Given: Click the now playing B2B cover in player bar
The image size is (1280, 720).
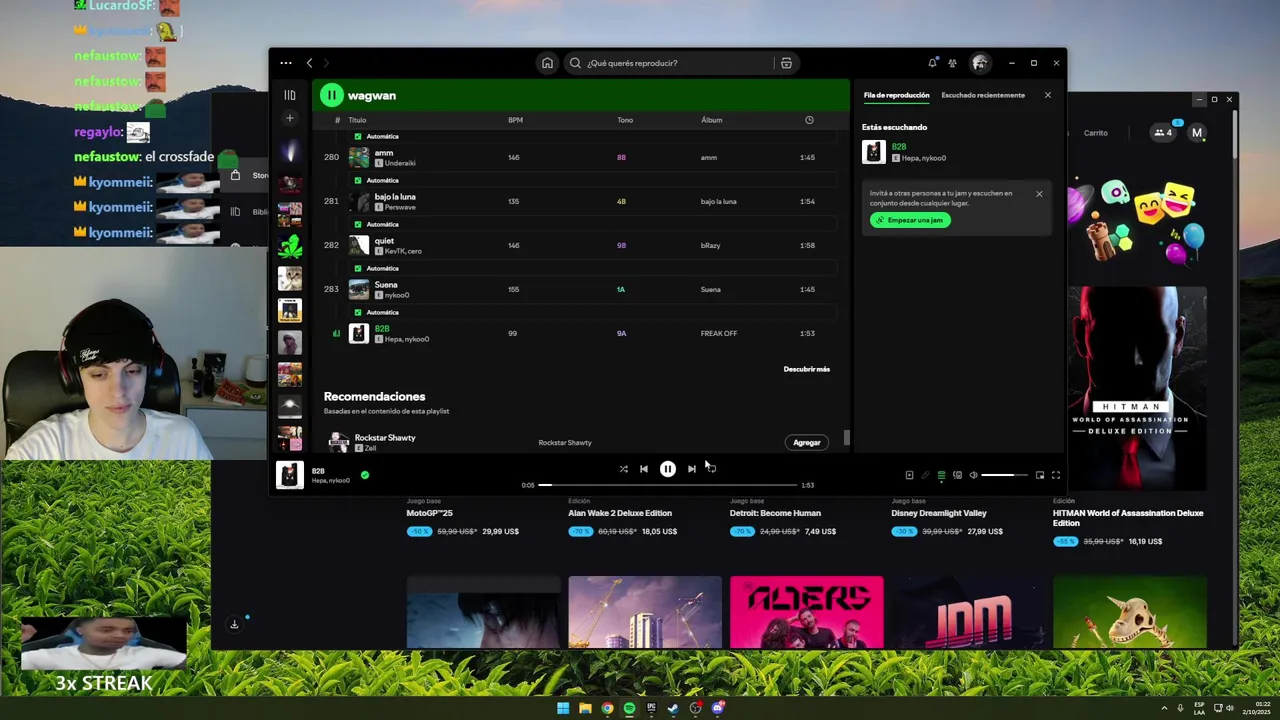Looking at the screenshot, I should (290, 475).
